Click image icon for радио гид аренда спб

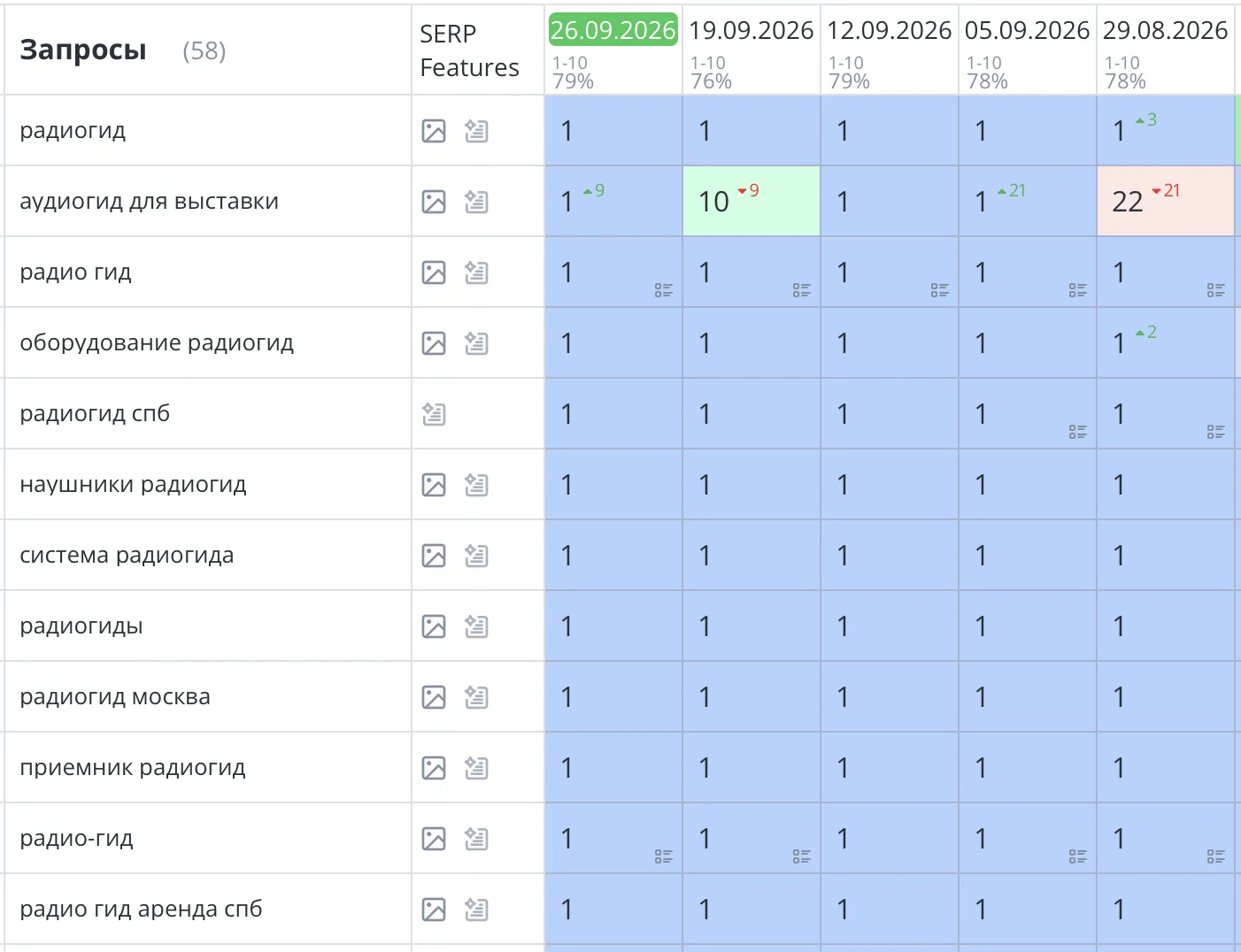pyautogui.click(x=434, y=910)
